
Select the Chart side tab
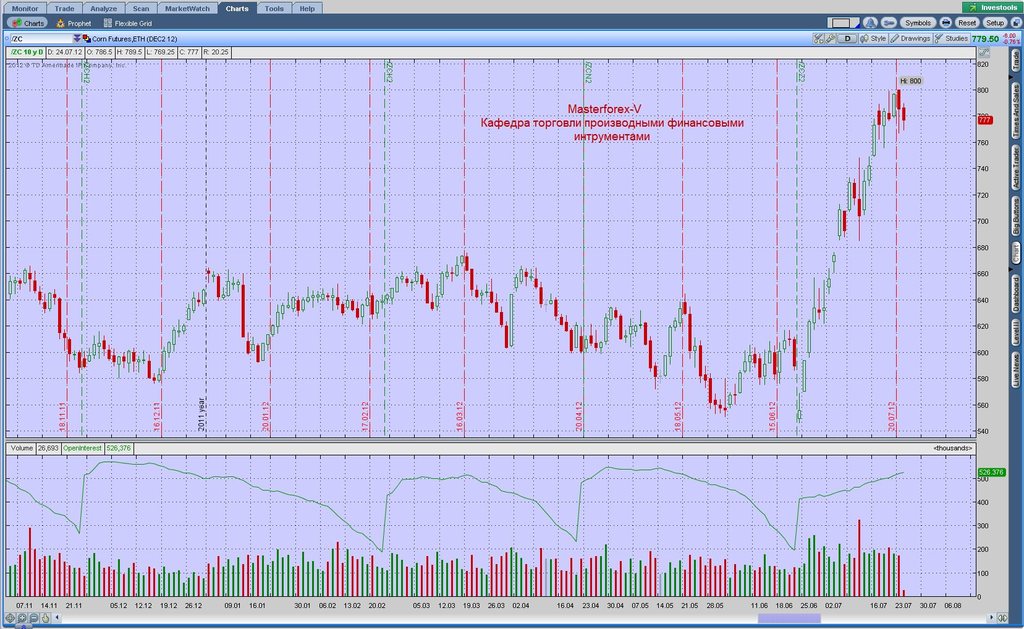(1016, 253)
